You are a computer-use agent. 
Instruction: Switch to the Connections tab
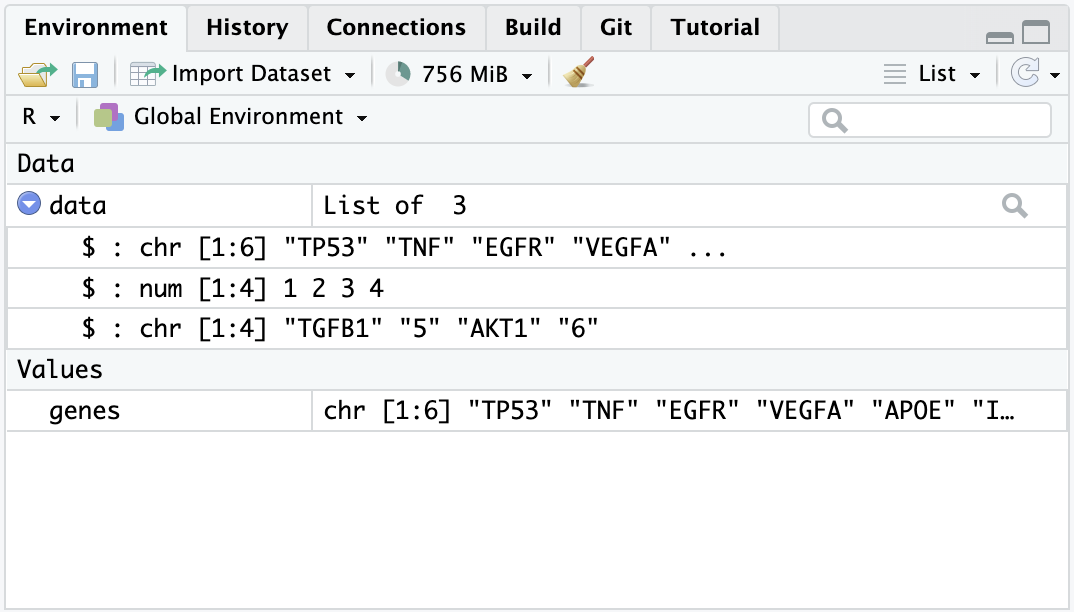[x=396, y=27]
